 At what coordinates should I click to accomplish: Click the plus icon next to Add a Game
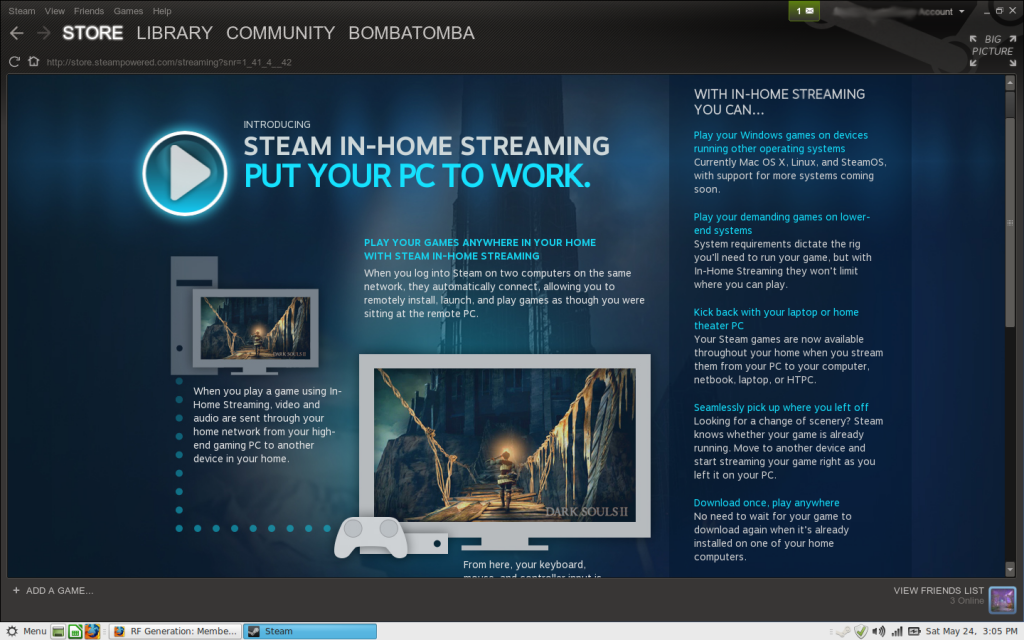(16, 590)
